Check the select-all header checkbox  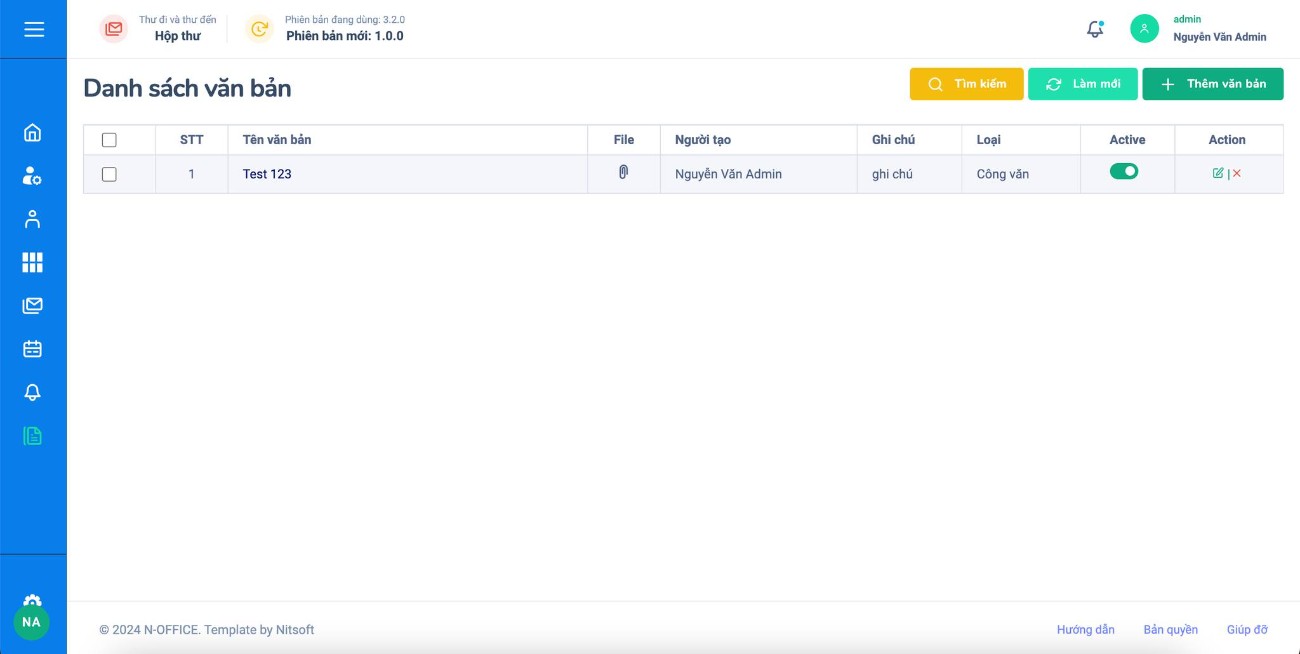110,140
